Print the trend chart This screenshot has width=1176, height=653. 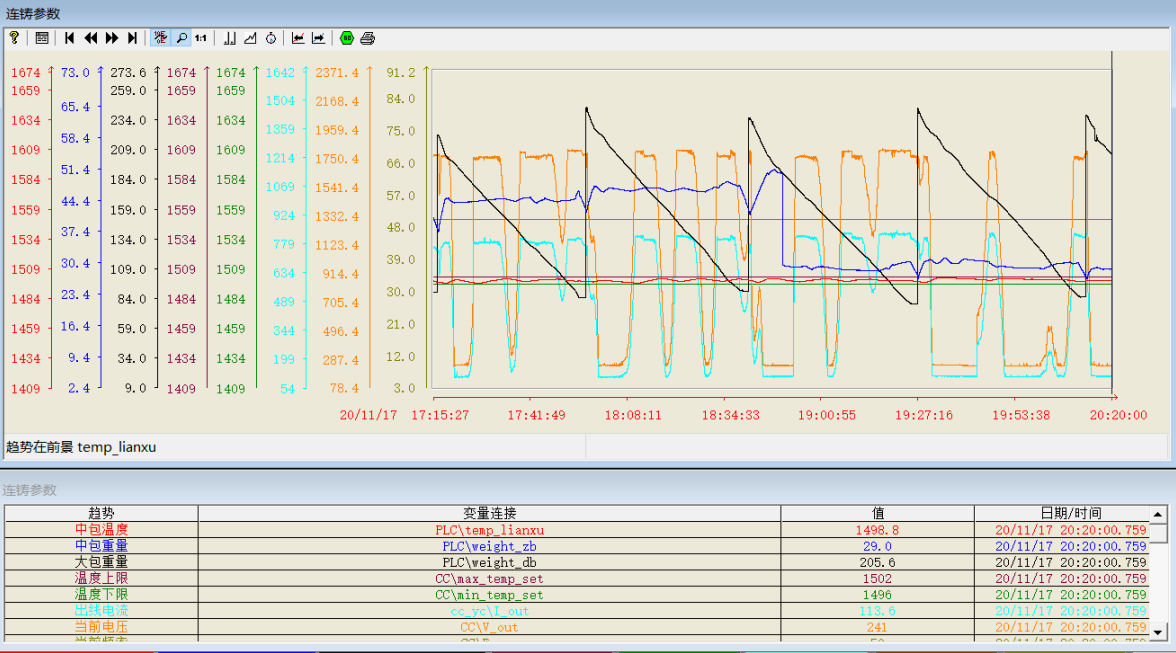pyautogui.click(x=368, y=37)
